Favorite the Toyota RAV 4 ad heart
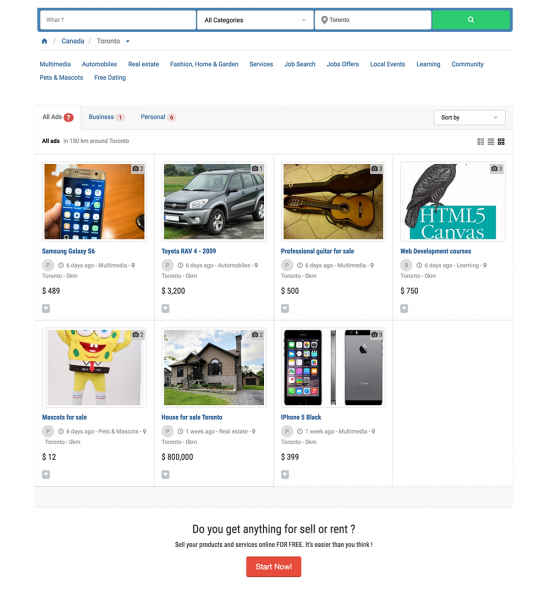Image resolution: width=550 pixels, height=591 pixels. coord(165,309)
